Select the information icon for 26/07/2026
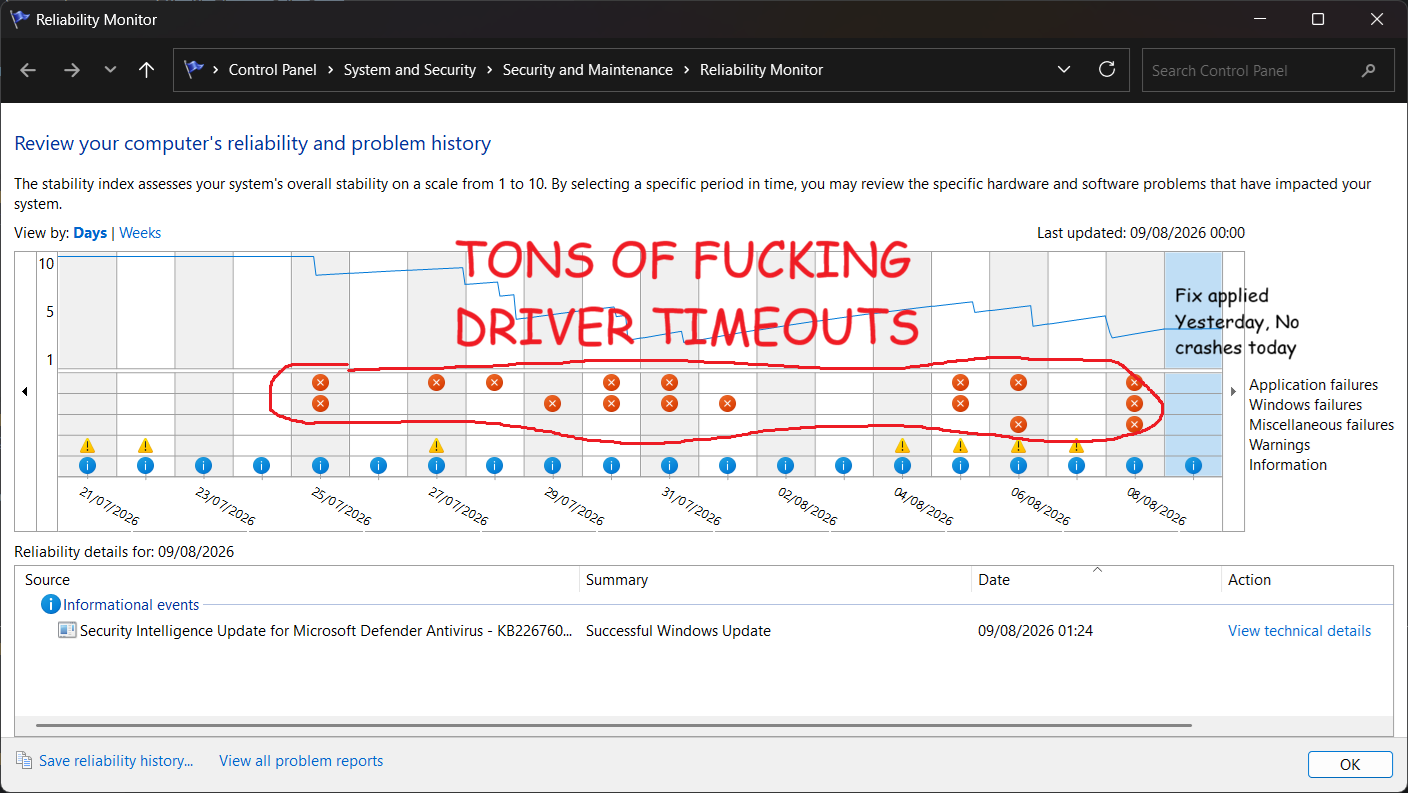The width and height of the screenshot is (1408, 793). point(378,465)
